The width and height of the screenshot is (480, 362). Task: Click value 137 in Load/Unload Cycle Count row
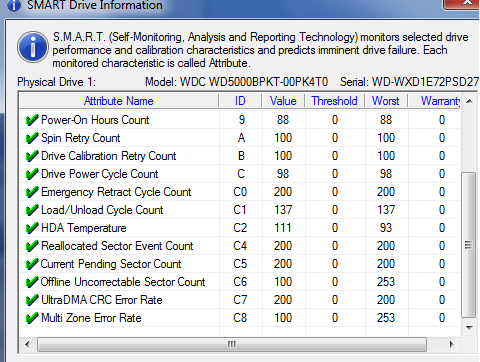coord(283,210)
